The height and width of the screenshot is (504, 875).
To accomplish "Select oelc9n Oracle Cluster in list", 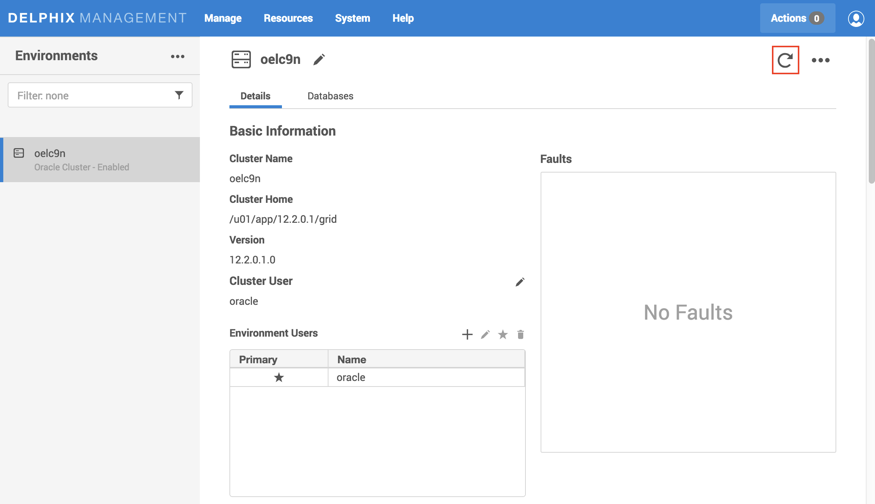I will pos(100,160).
